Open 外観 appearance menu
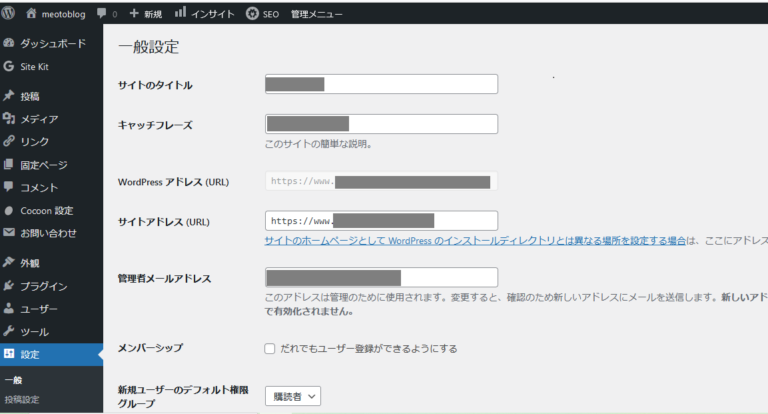The height and width of the screenshot is (414, 768). (30, 263)
